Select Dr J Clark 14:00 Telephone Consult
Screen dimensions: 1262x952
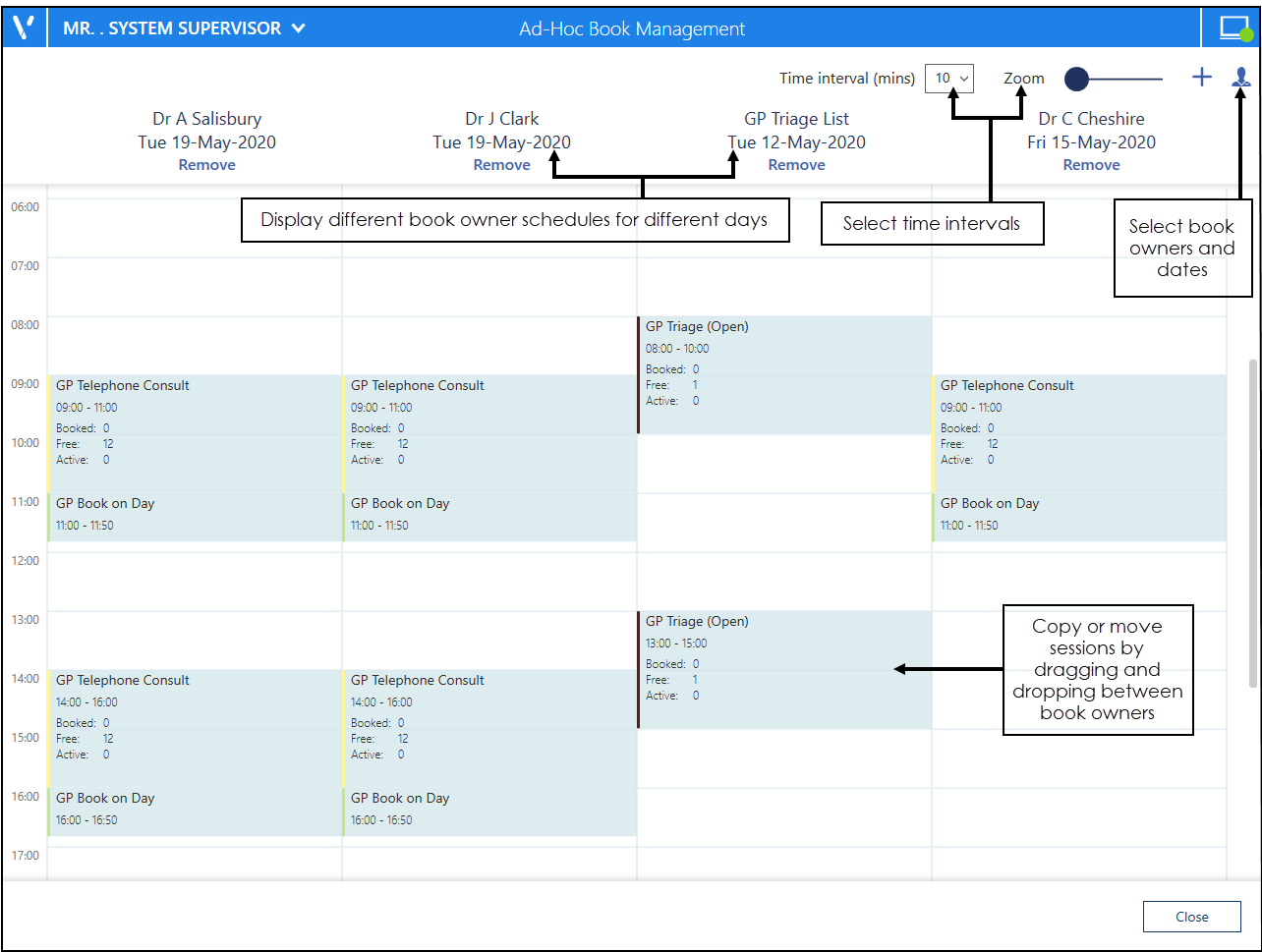[489, 728]
